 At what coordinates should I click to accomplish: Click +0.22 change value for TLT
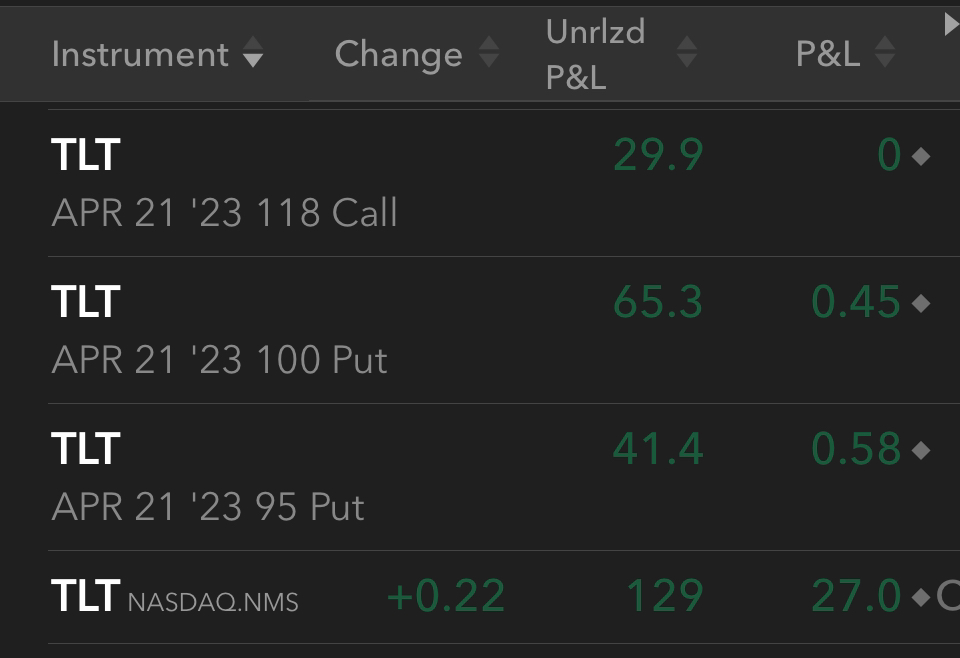pos(446,596)
